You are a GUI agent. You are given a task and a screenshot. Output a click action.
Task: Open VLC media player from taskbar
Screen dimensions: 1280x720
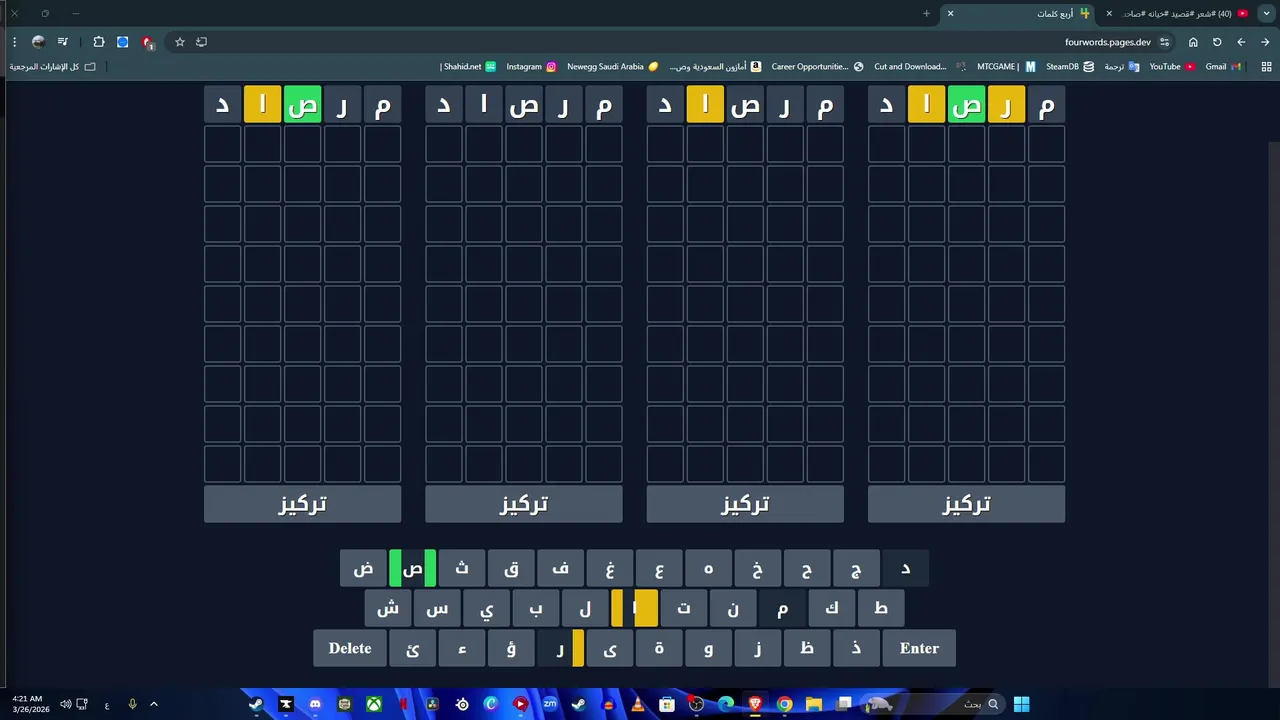(637, 704)
